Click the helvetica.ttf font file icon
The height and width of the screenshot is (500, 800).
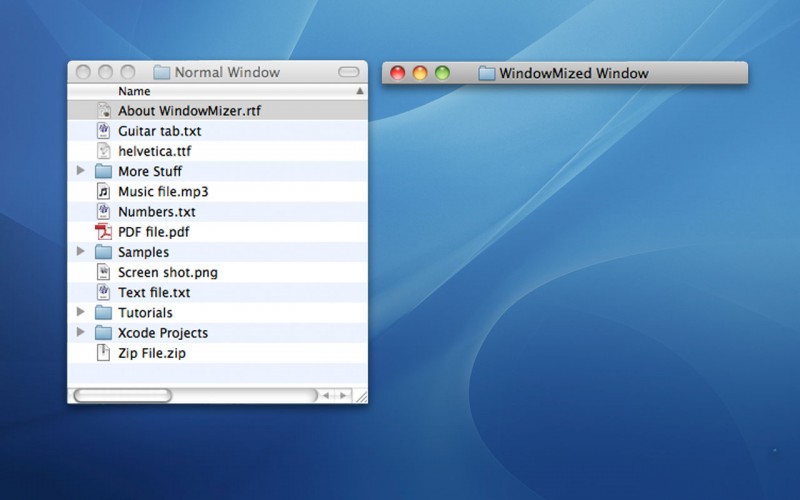(104, 151)
